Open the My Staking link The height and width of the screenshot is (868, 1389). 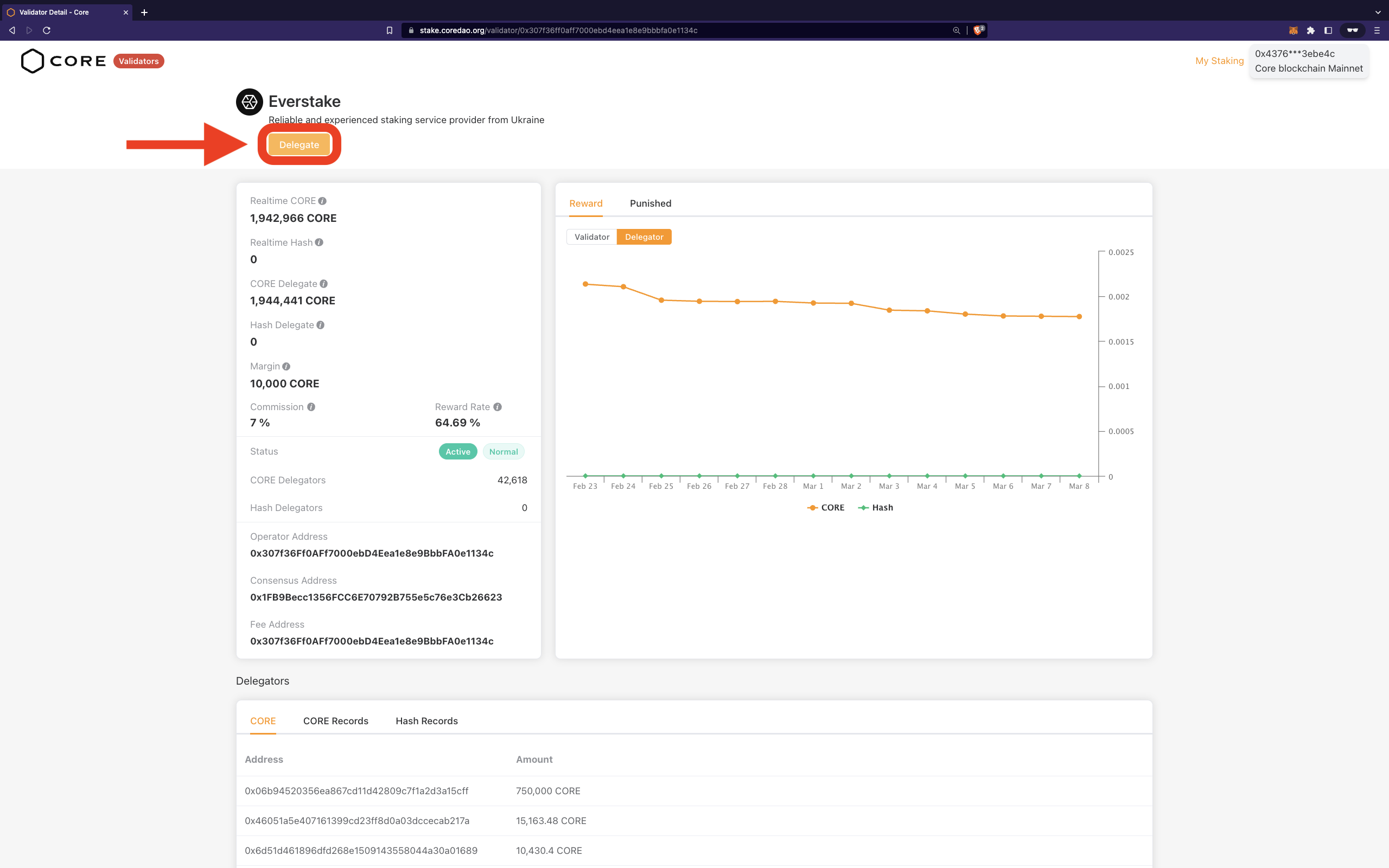click(x=1219, y=61)
